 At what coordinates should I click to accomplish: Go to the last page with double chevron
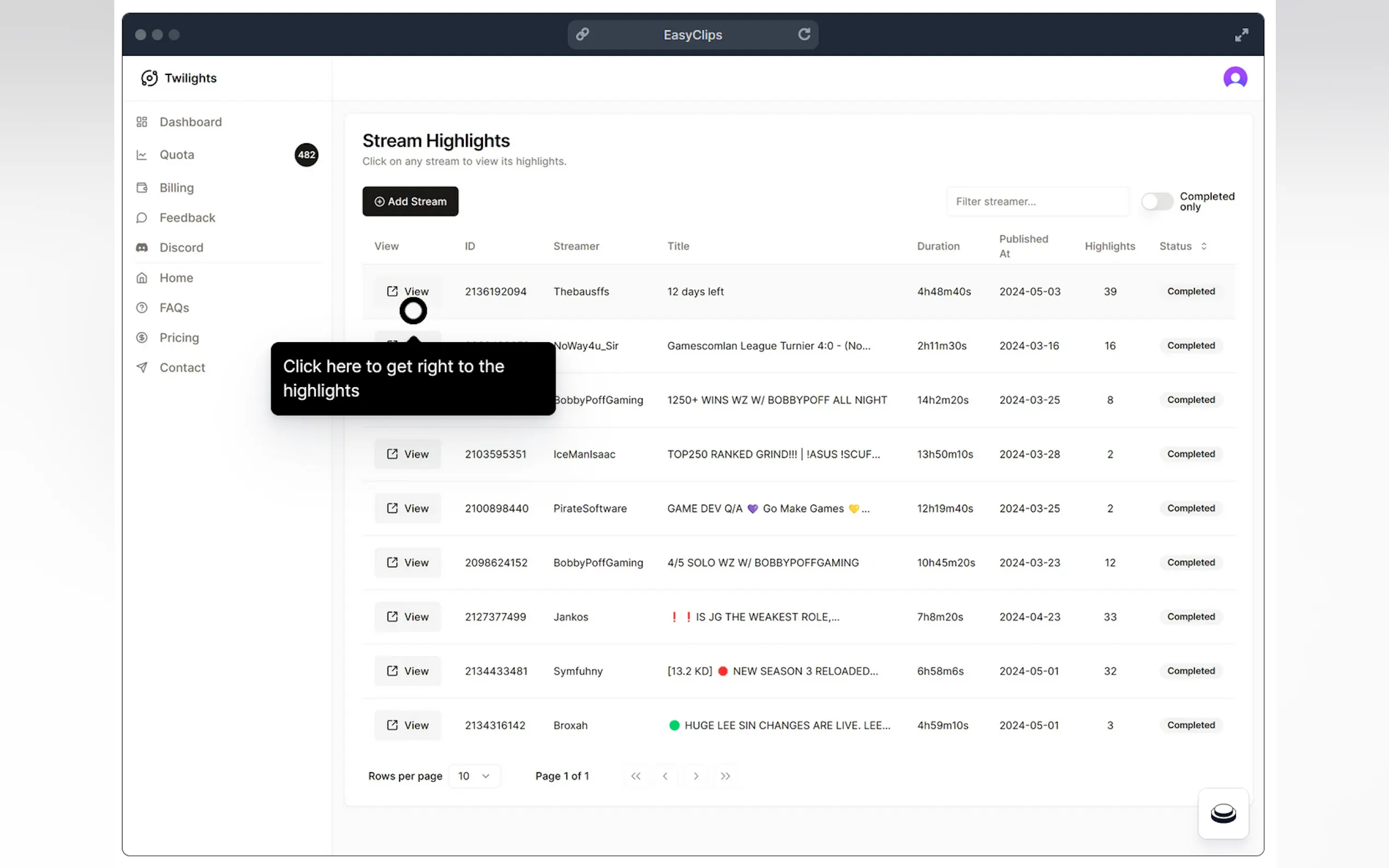[725, 776]
